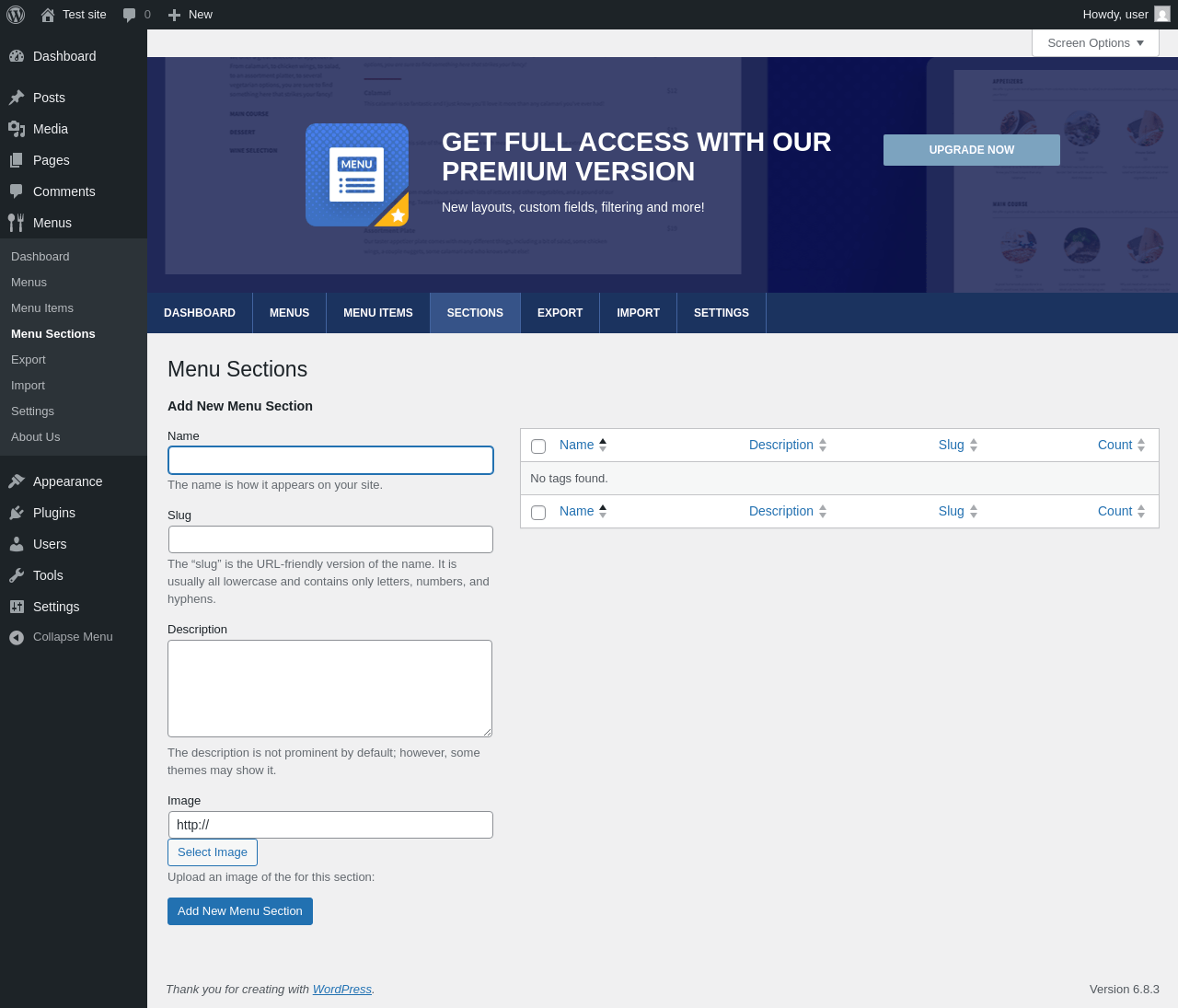The width and height of the screenshot is (1178, 1008).
Task: Tick the select-all checkbox in table header
Action: point(538,446)
